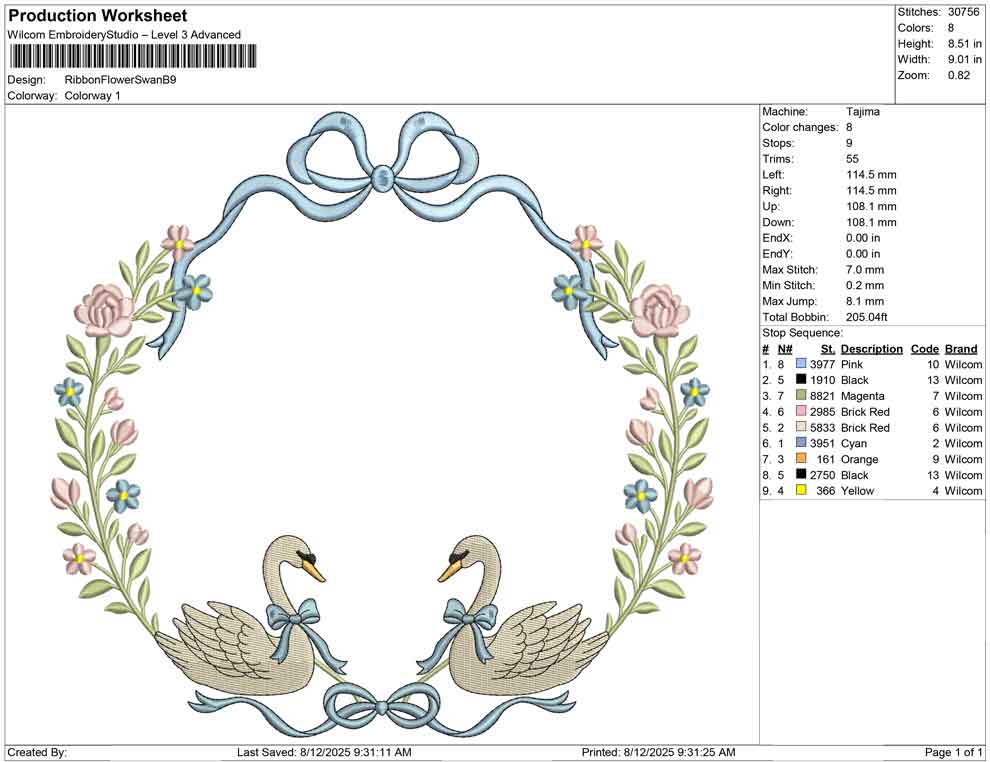Viewport: 990px width, 762px height.
Task: Click the barcode under the worksheet title
Action: (132, 56)
